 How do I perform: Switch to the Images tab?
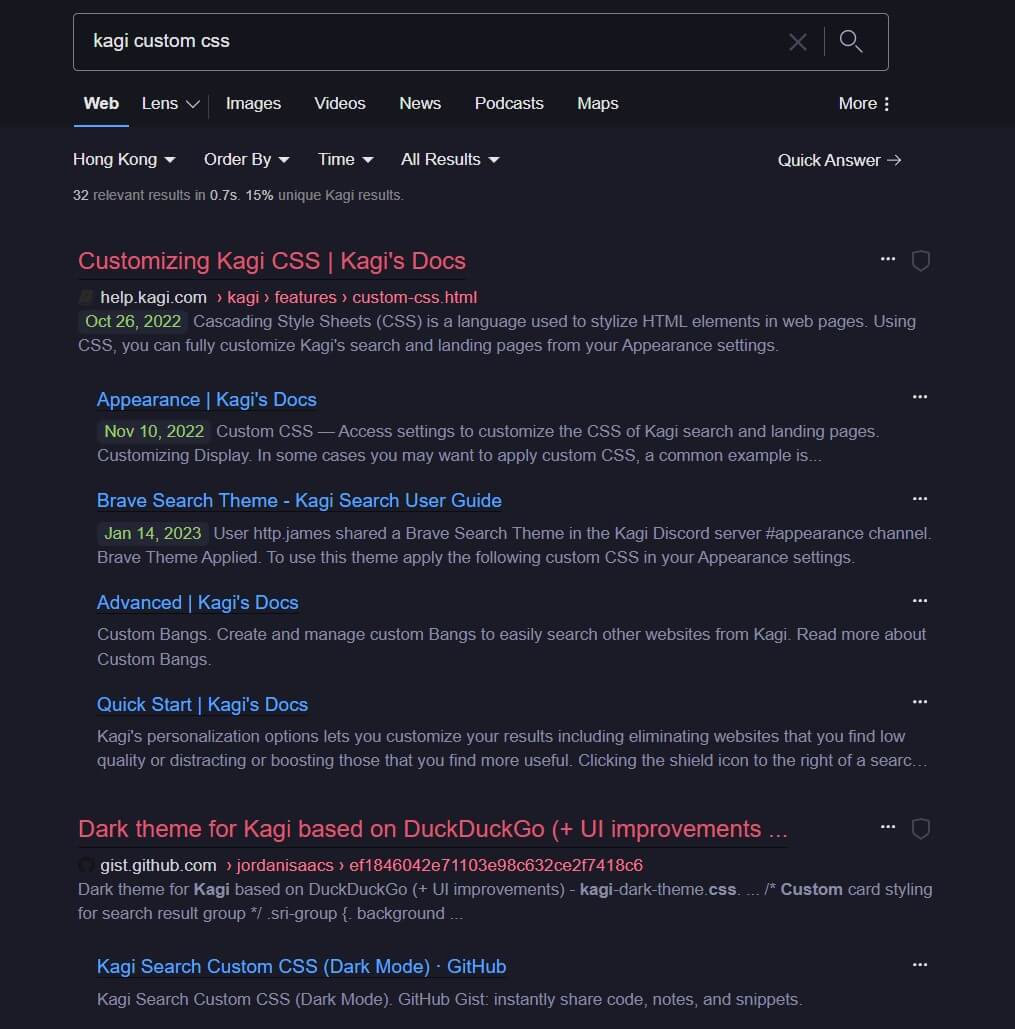click(253, 103)
